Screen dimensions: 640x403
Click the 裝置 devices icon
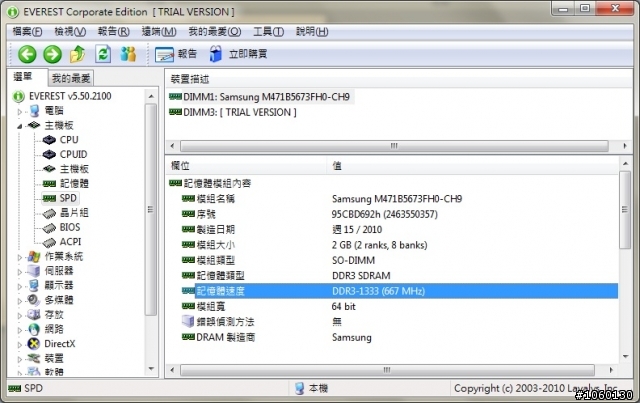pos(33,359)
